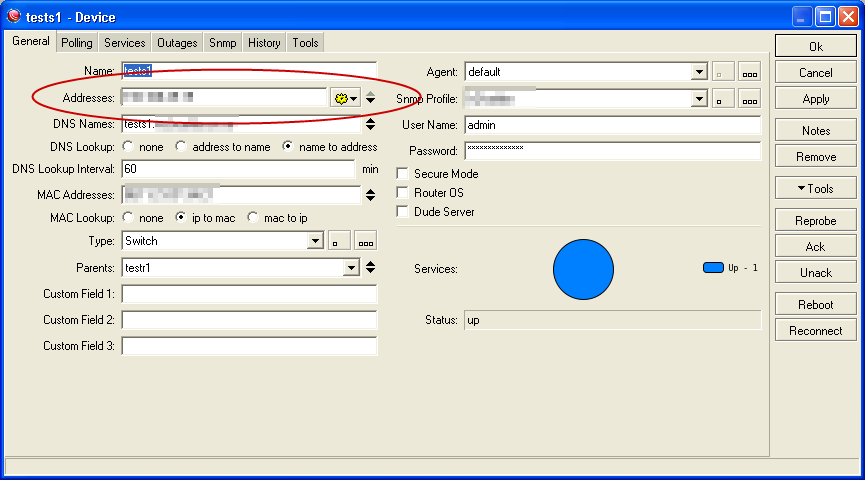Open the Type ellipsis browse button
This screenshot has height=480, width=865.
pos(366,241)
